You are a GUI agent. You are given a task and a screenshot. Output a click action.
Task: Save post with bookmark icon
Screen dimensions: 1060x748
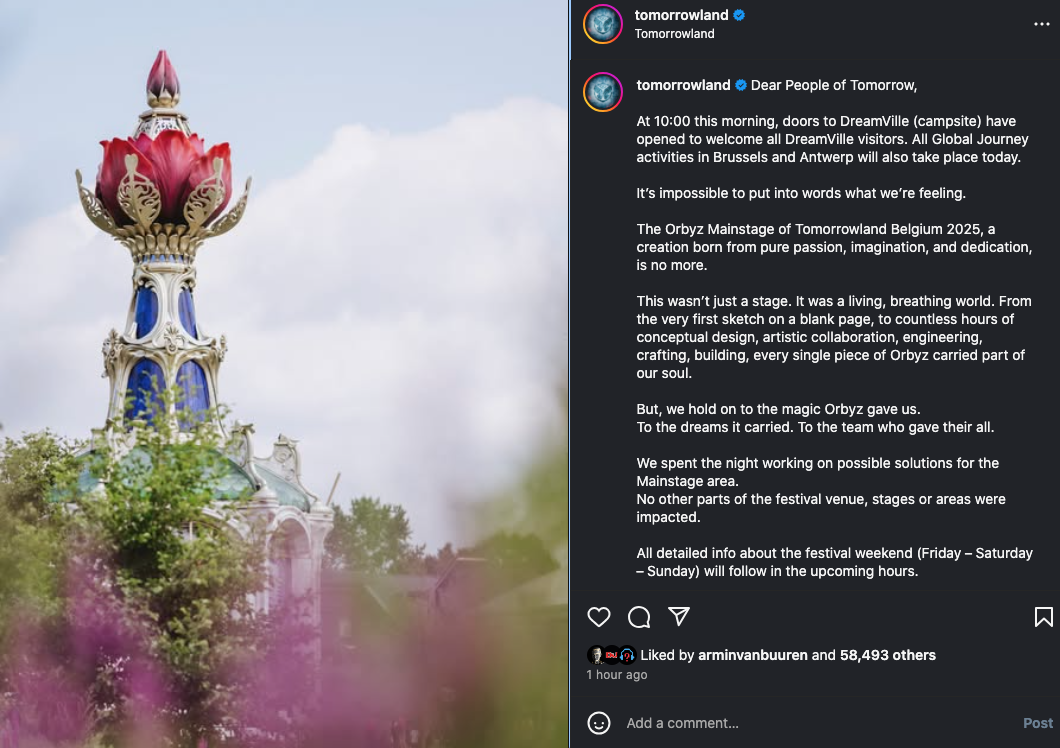tap(1043, 617)
